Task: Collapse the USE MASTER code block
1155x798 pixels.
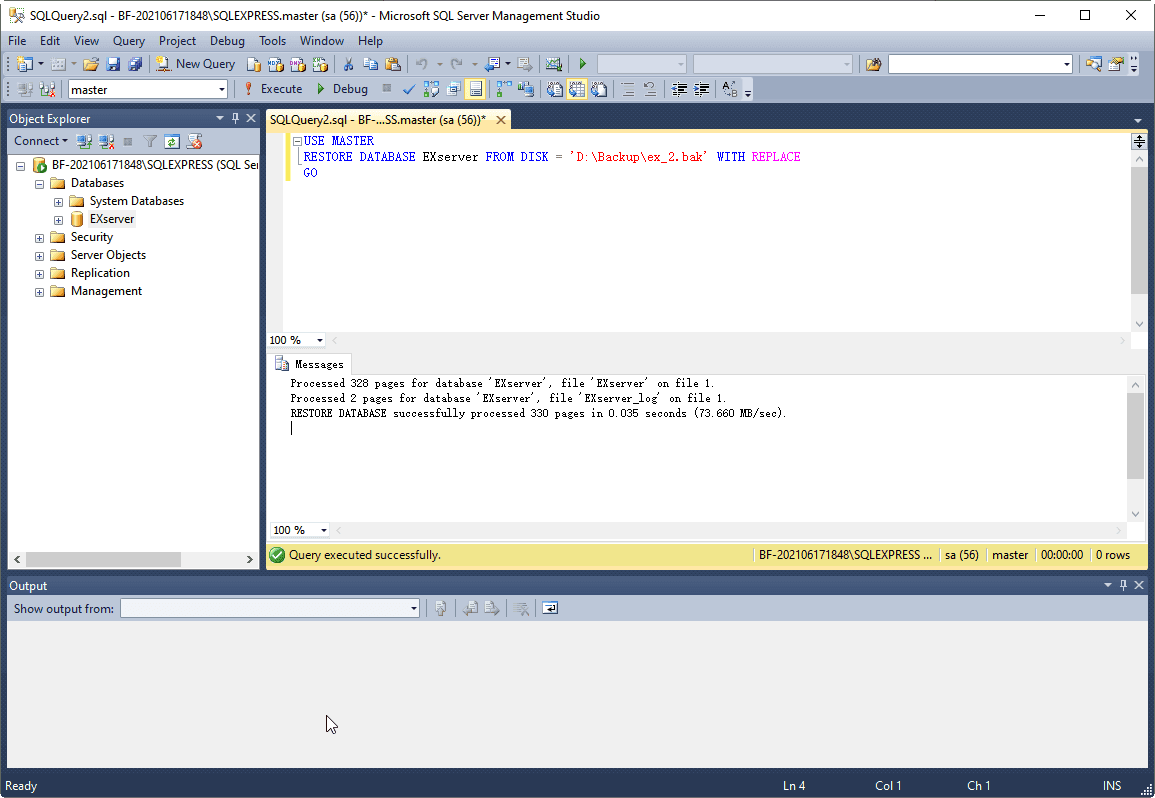Action: click(x=297, y=142)
